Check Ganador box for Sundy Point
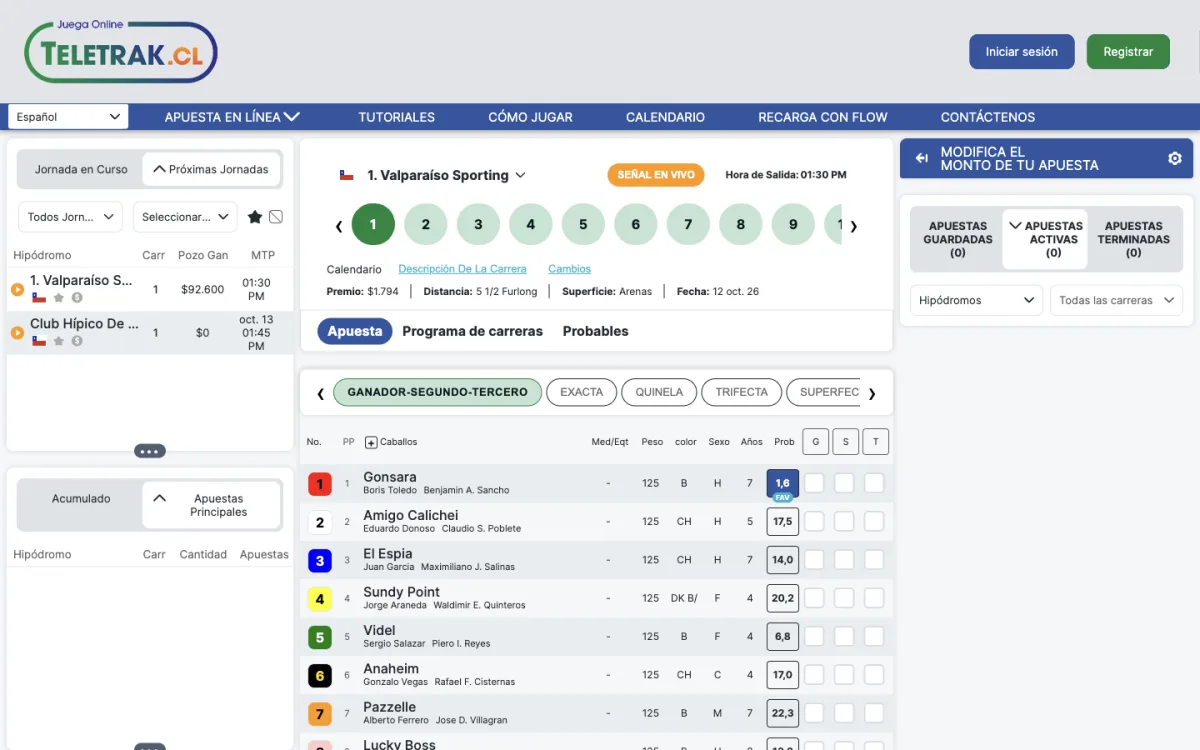The image size is (1200, 750). (x=815, y=598)
